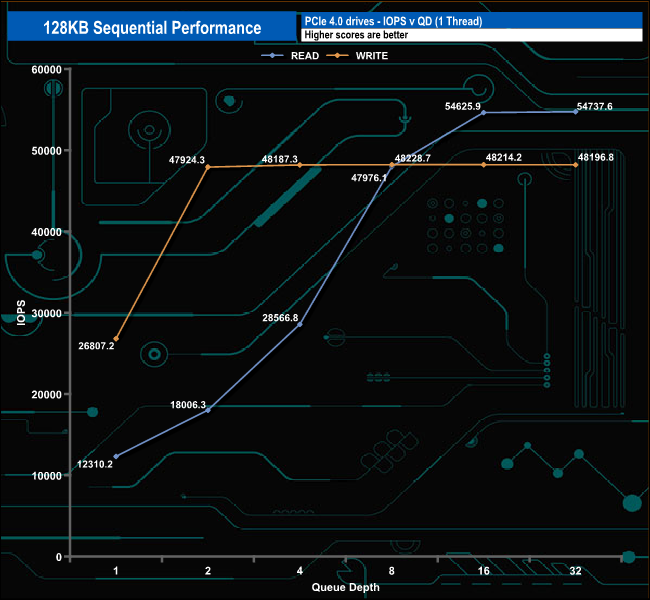Image resolution: width=650 pixels, height=600 pixels.
Task: Select the WRITE data label 26807.2
Action: [96, 346]
